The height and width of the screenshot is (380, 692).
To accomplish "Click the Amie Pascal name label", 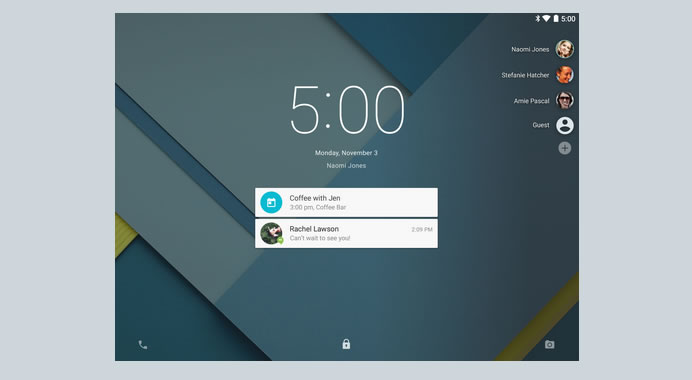I will (531, 101).
